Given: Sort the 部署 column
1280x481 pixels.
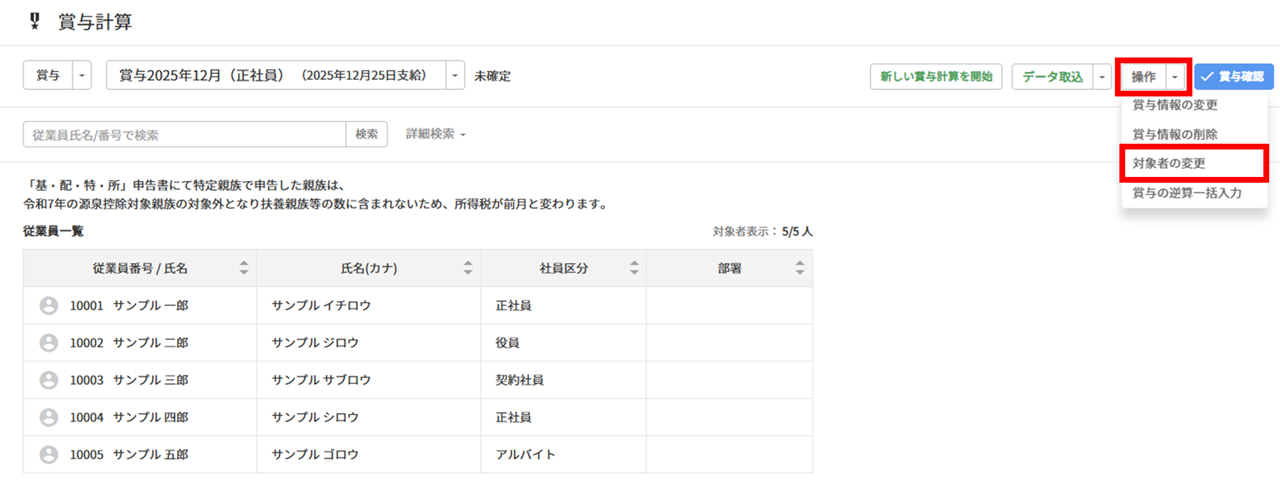Looking at the screenshot, I should coord(799,268).
